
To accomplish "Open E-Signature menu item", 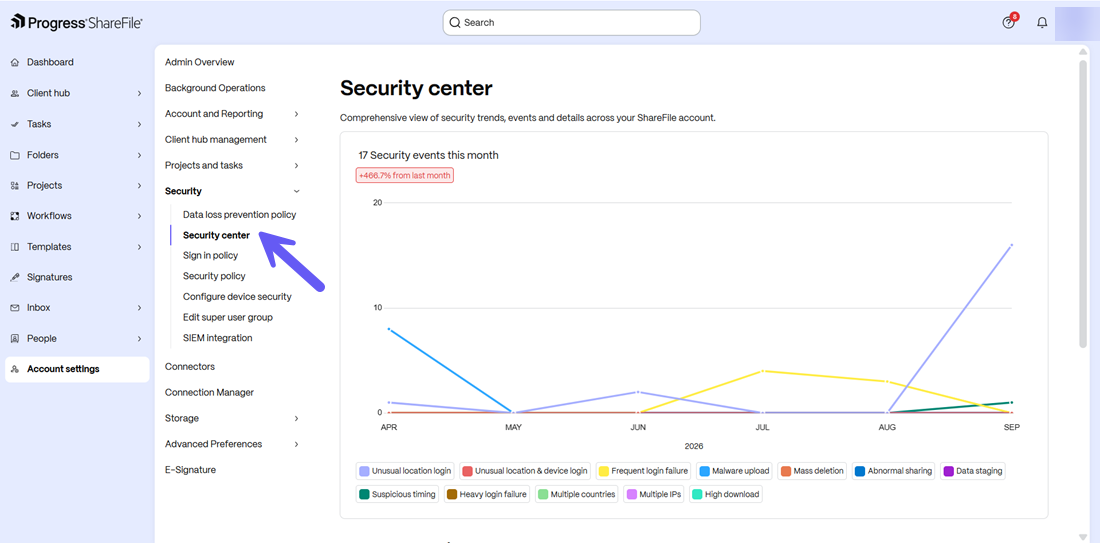I will click(190, 470).
